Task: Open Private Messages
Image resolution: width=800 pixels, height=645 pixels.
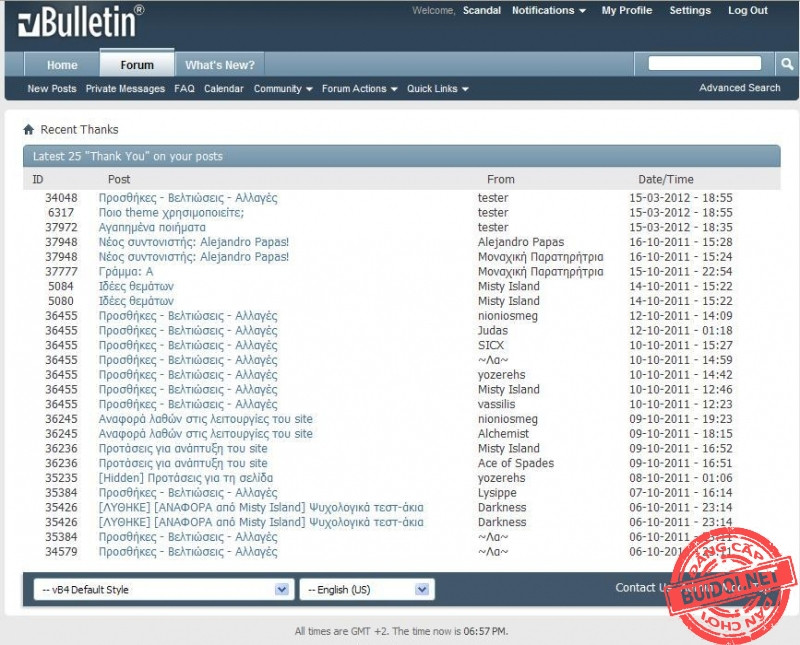Action: click(x=125, y=89)
